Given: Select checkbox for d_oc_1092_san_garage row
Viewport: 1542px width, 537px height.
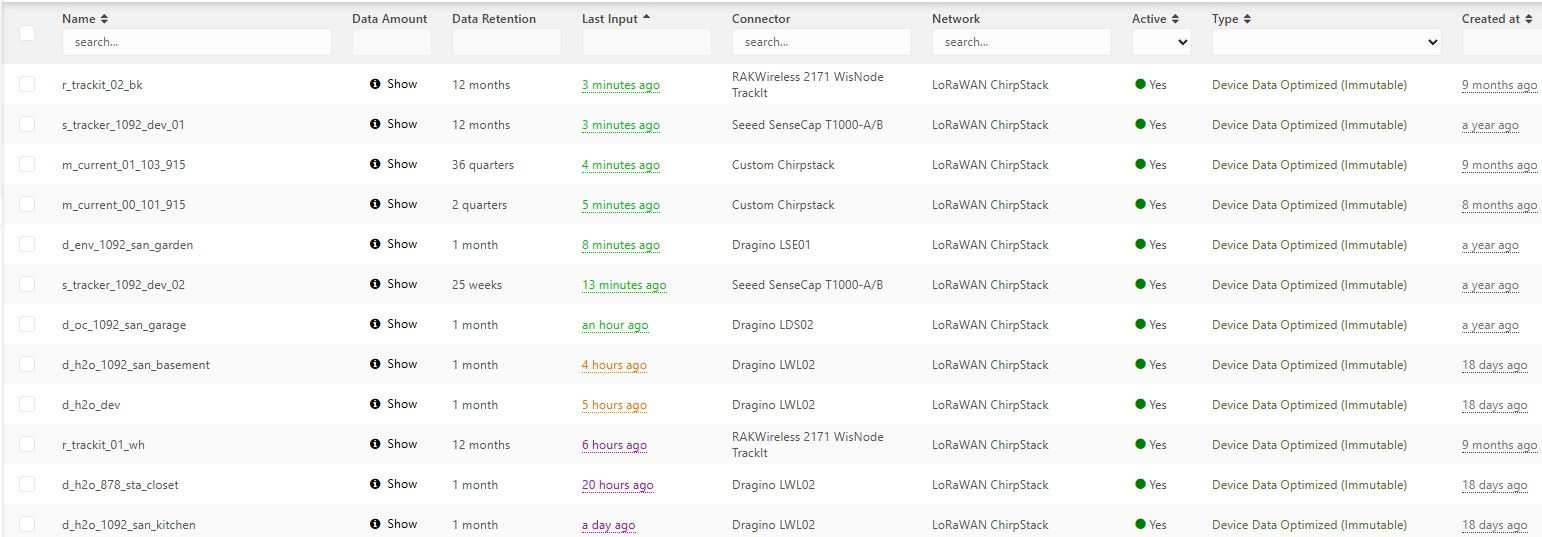Looking at the screenshot, I should [x=27, y=324].
